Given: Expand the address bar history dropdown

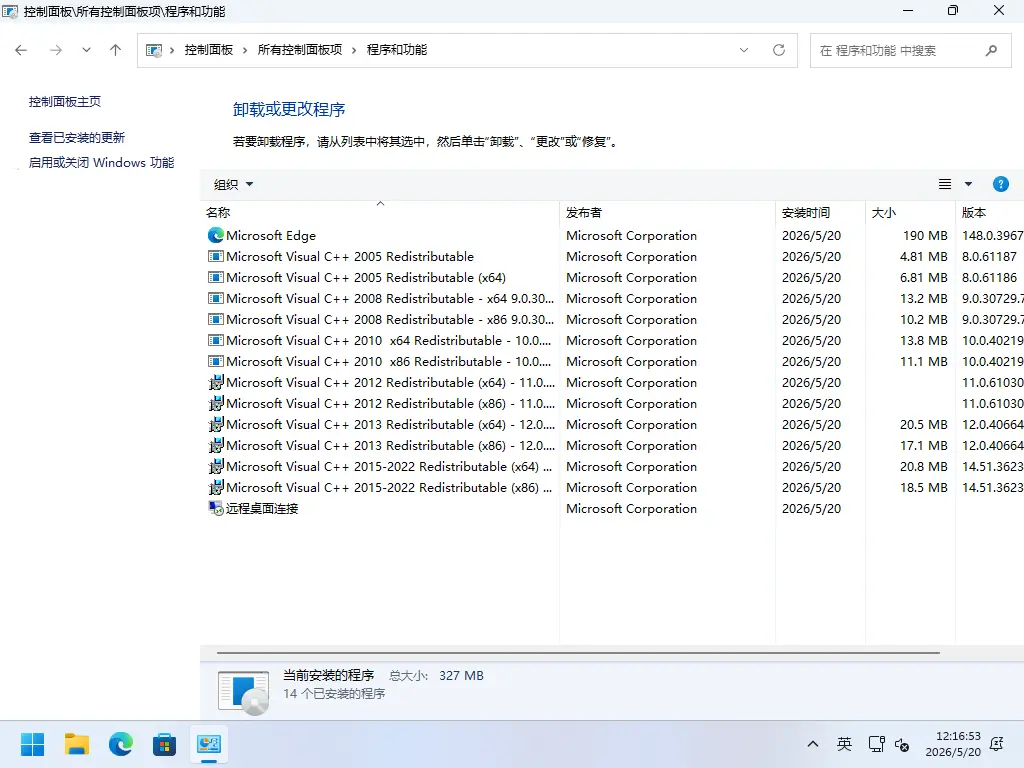Looking at the screenshot, I should pyautogui.click(x=744, y=50).
